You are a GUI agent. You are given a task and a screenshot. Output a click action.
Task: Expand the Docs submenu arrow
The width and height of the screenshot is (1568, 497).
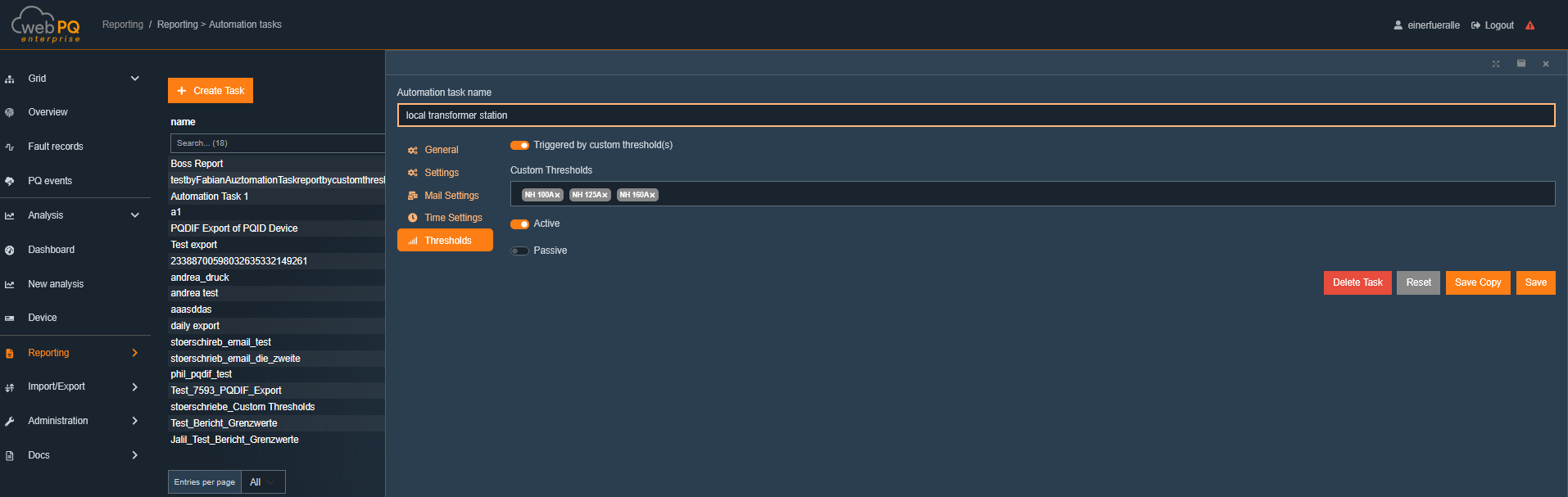click(x=135, y=455)
